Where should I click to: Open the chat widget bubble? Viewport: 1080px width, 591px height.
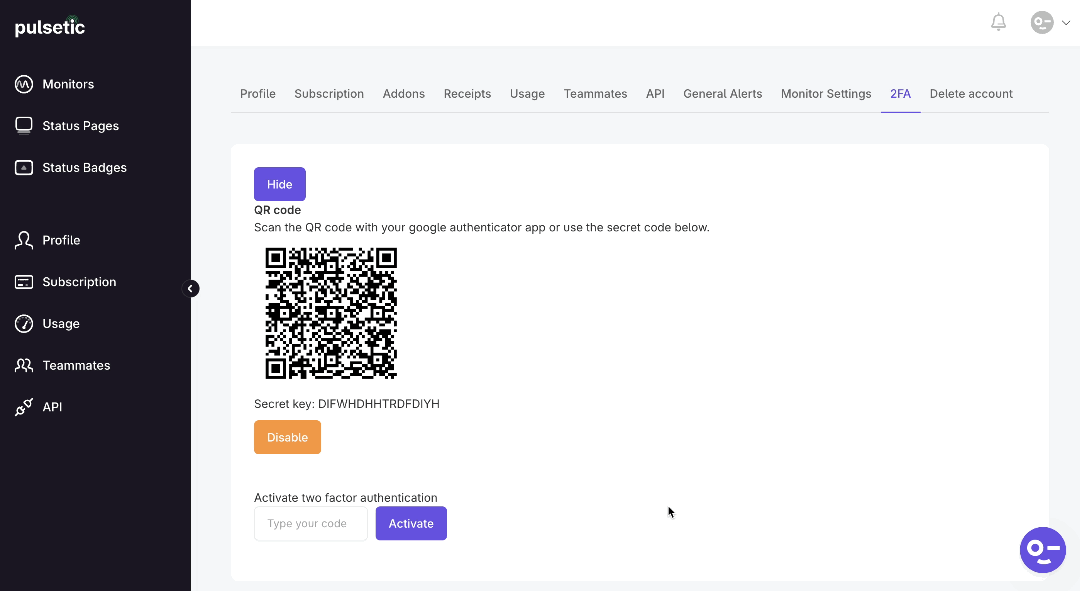point(1042,550)
